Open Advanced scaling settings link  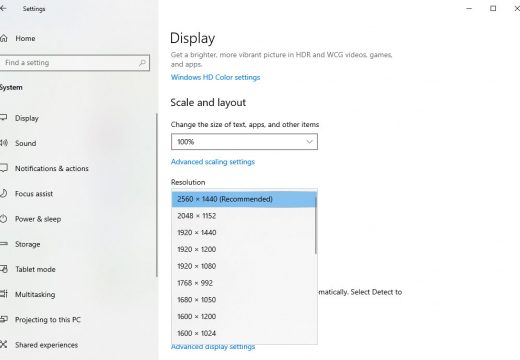point(213,162)
